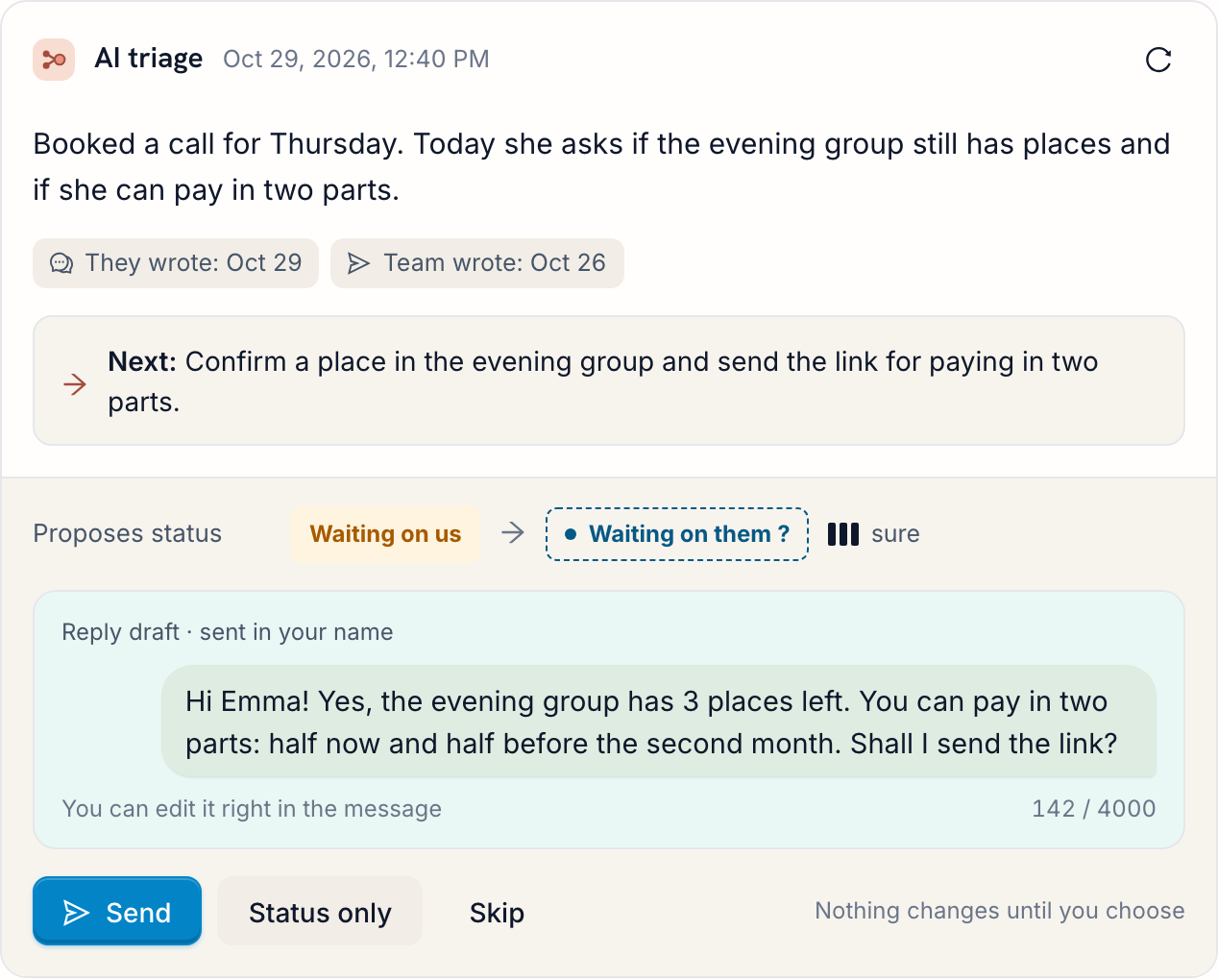The height and width of the screenshot is (980, 1218).
Task: Click the arrow between the status badges
Action: (x=513, y=533)
